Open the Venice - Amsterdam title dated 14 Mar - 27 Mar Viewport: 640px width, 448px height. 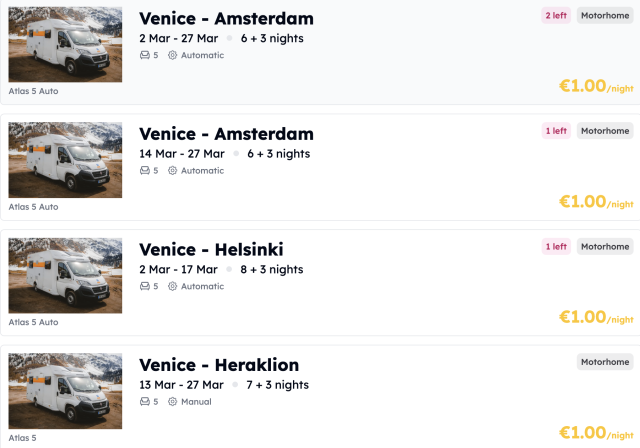pos(226,134)
